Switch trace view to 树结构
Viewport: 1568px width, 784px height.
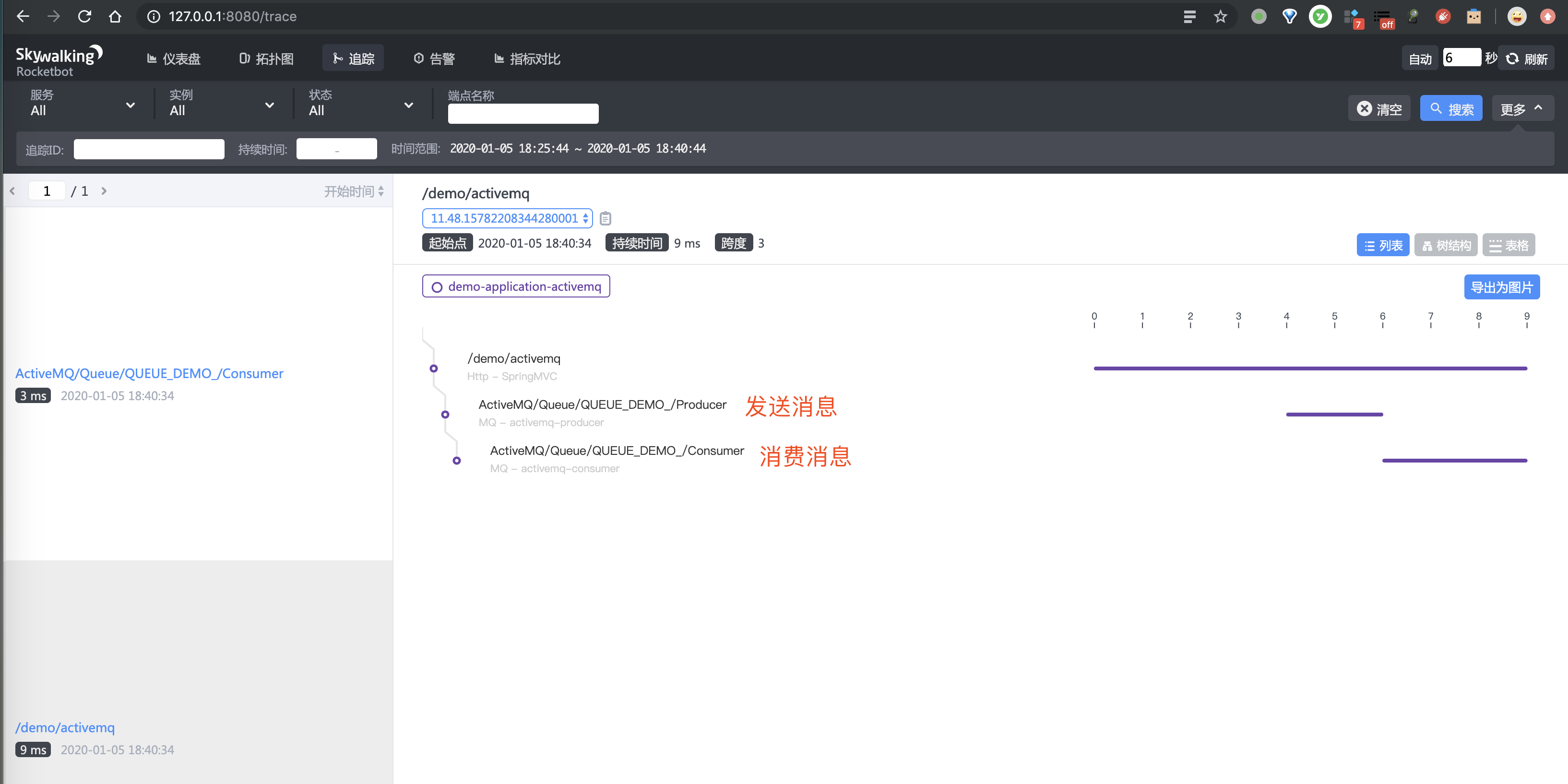pyautogui.click(x=1446, y=245)
